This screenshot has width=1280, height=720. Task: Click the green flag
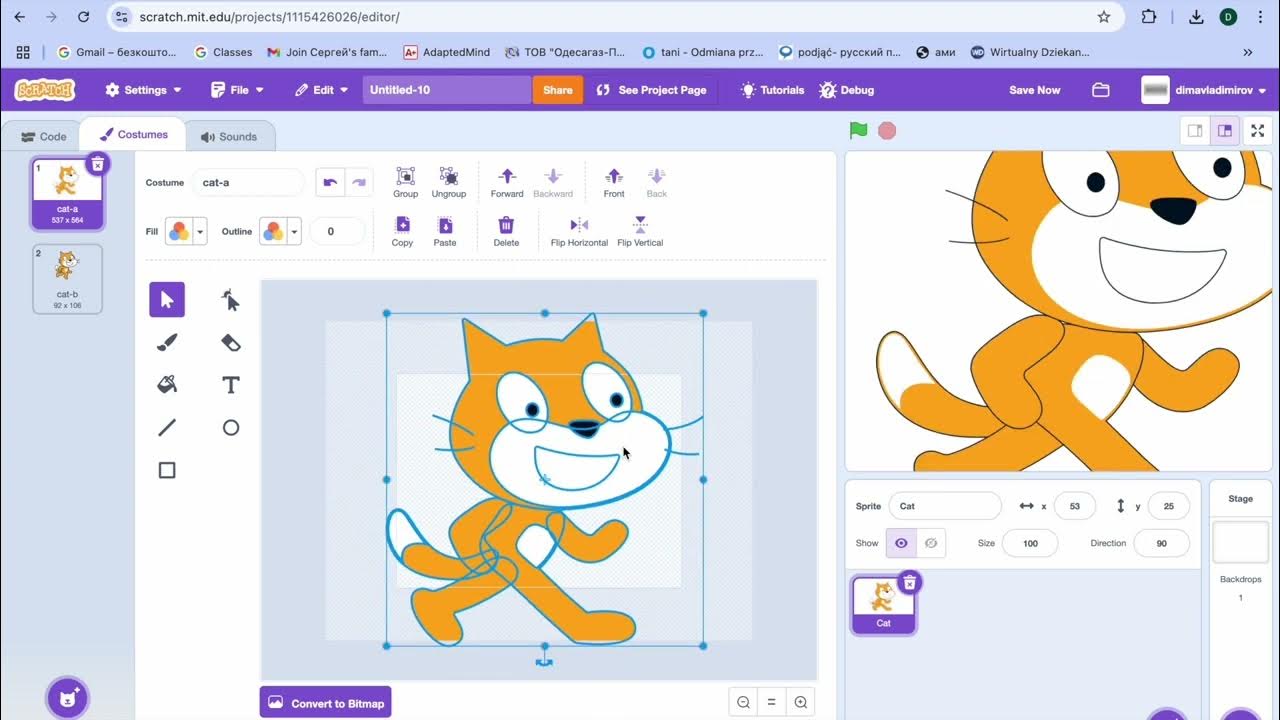pos(858,131)
